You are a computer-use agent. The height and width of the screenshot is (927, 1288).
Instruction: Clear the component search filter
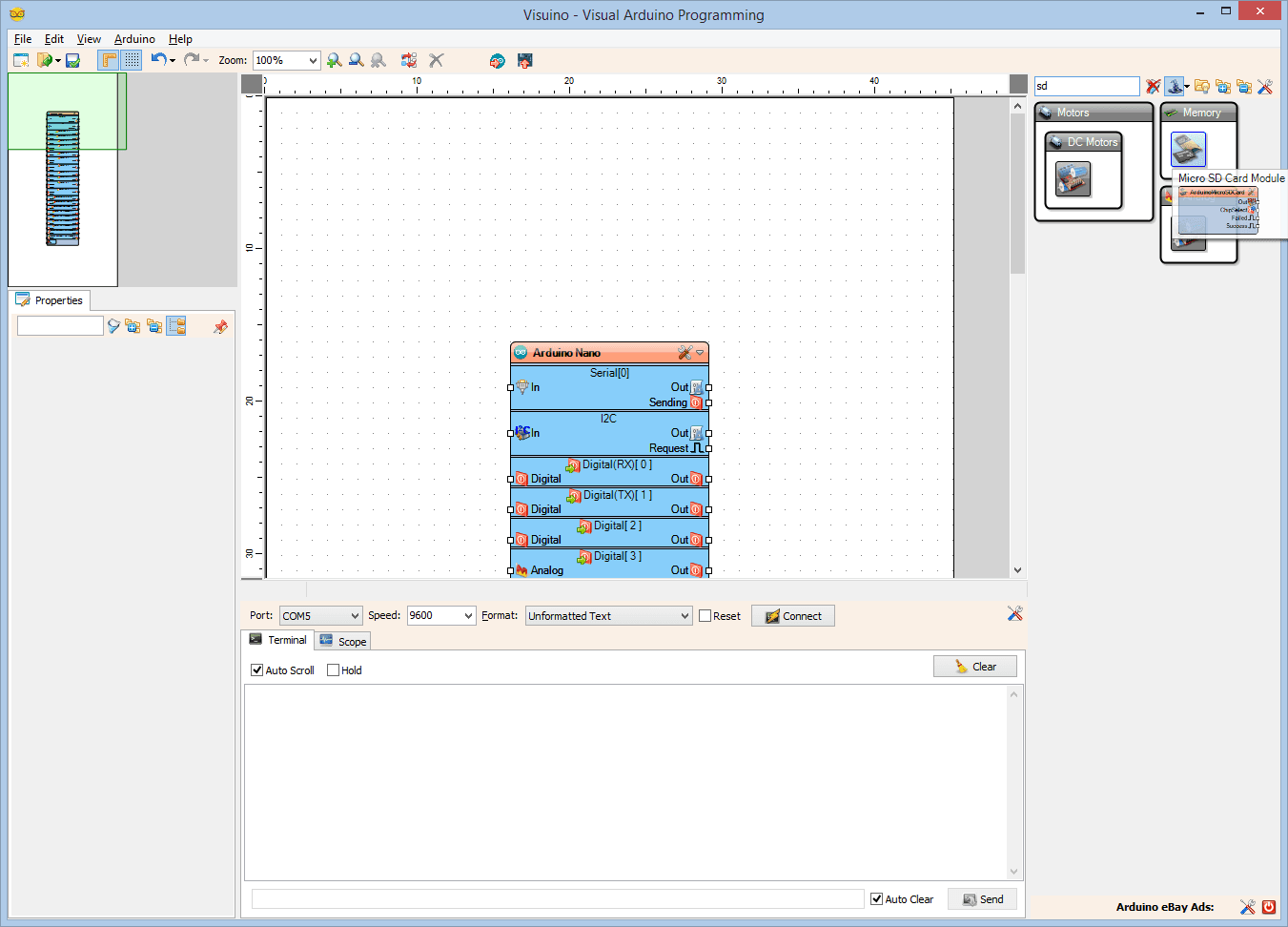(1152, 87)
